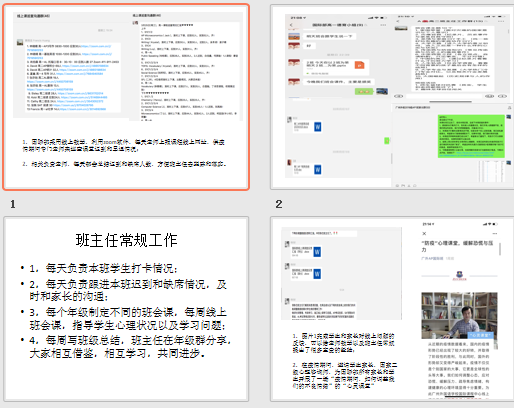Click the lower blue Word icon in slide 2
Image resolution: width=514 pixels, height=408 pixels.
coord(318,170)
